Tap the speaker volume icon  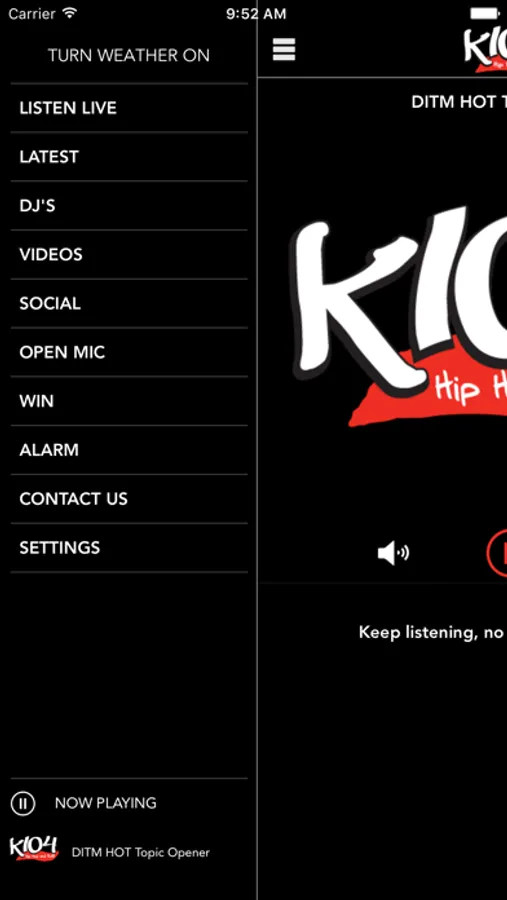tap(393, 553)
